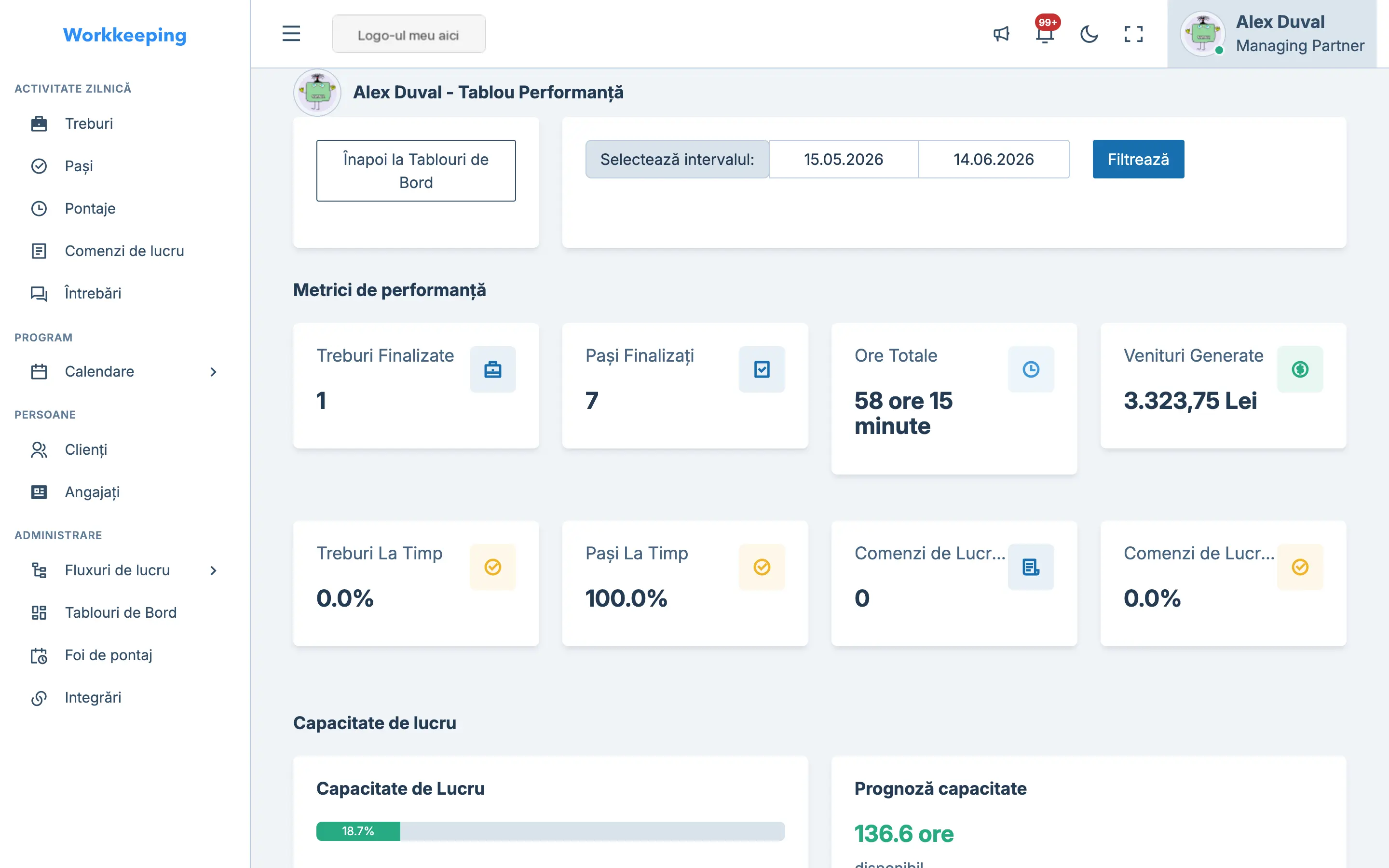
Task: Click the 18.7% capacity progress bar
Action: point(550,831)
